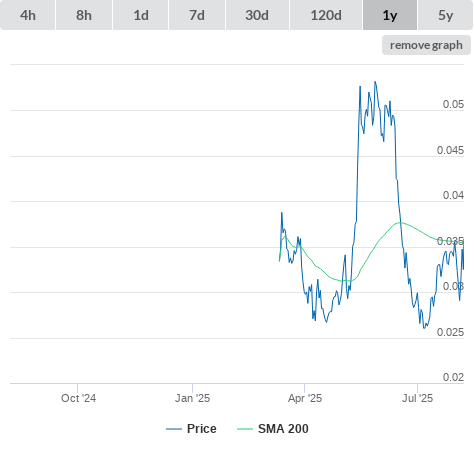Switch to the 8h time range
The width and height of the screenshot is (474, 455).
click(x=84, y=15)
